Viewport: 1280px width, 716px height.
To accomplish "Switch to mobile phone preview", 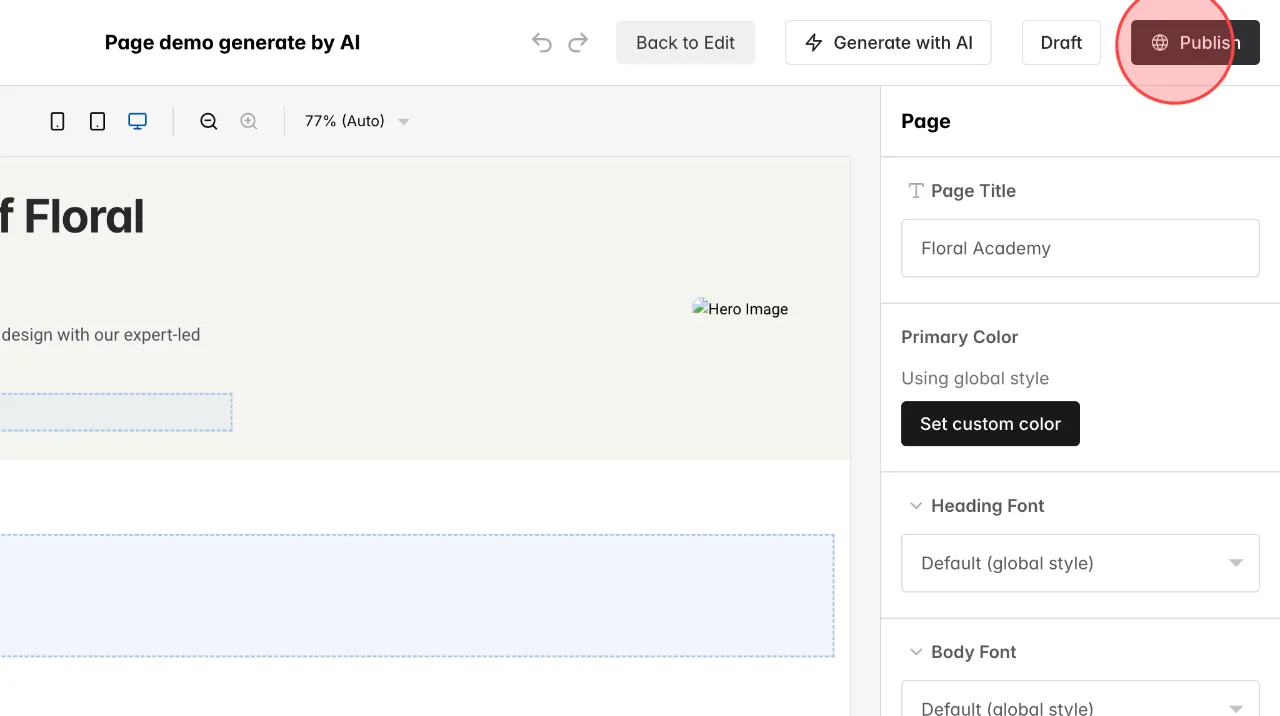I will (x=58, y=121).
